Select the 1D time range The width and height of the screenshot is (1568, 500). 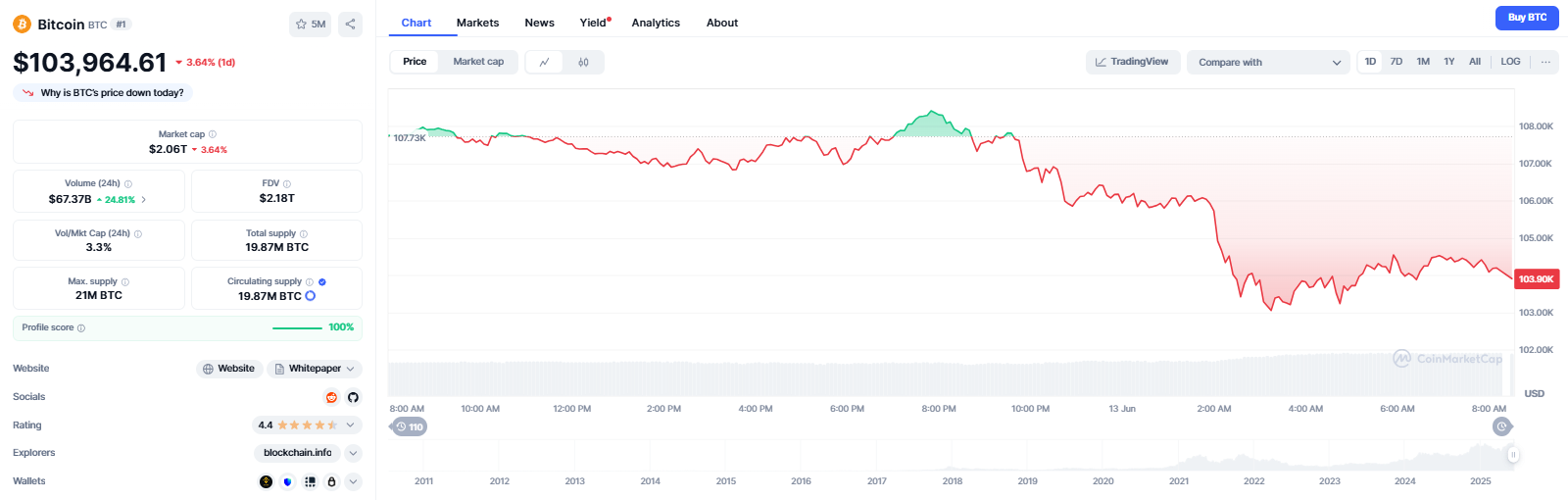click(x=1370, y=62)
